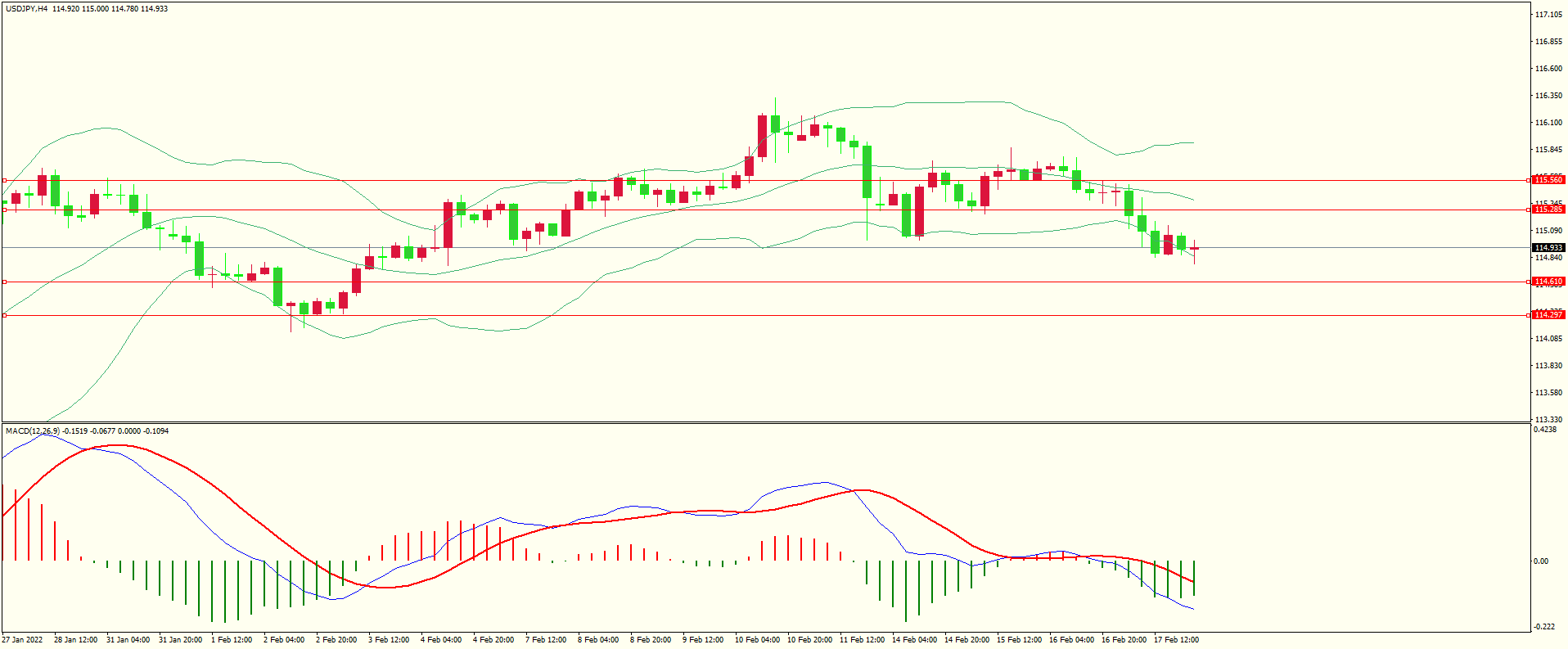Click the 7 Feb 12:00 time label
This screenshot has height=649, width=1568.
(x=546, y=640)
